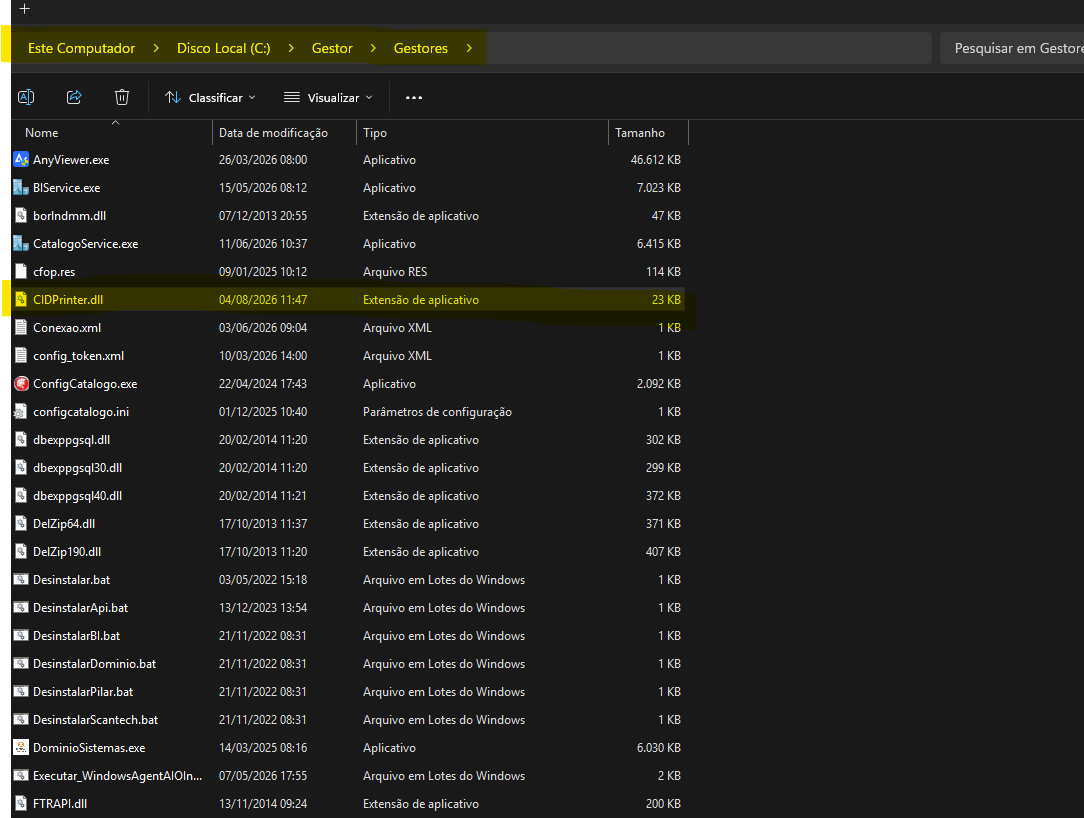Screen dimensions: 1084x818
Task: Expand chevron after Gestor breadcrumb
Action: [x=373, y=48]
